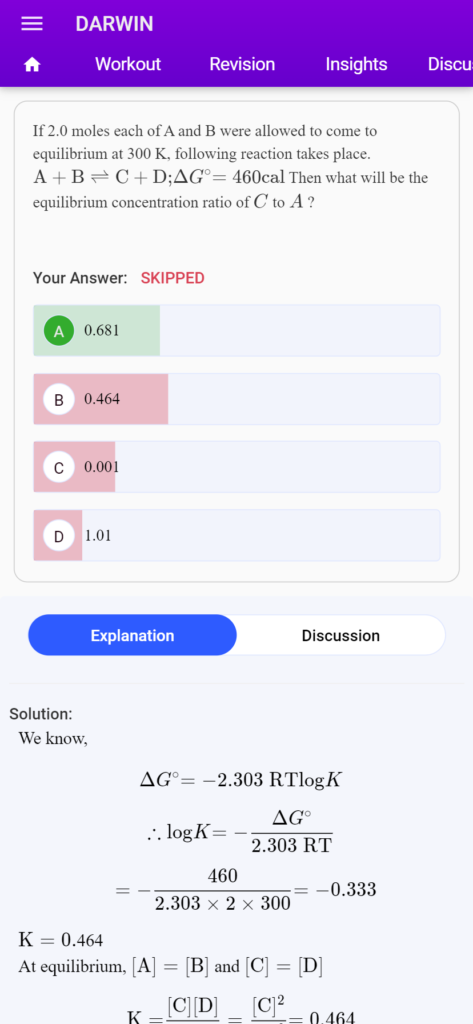Go to the home icon tab
The image size is (473, 1024).
point(31,65)
